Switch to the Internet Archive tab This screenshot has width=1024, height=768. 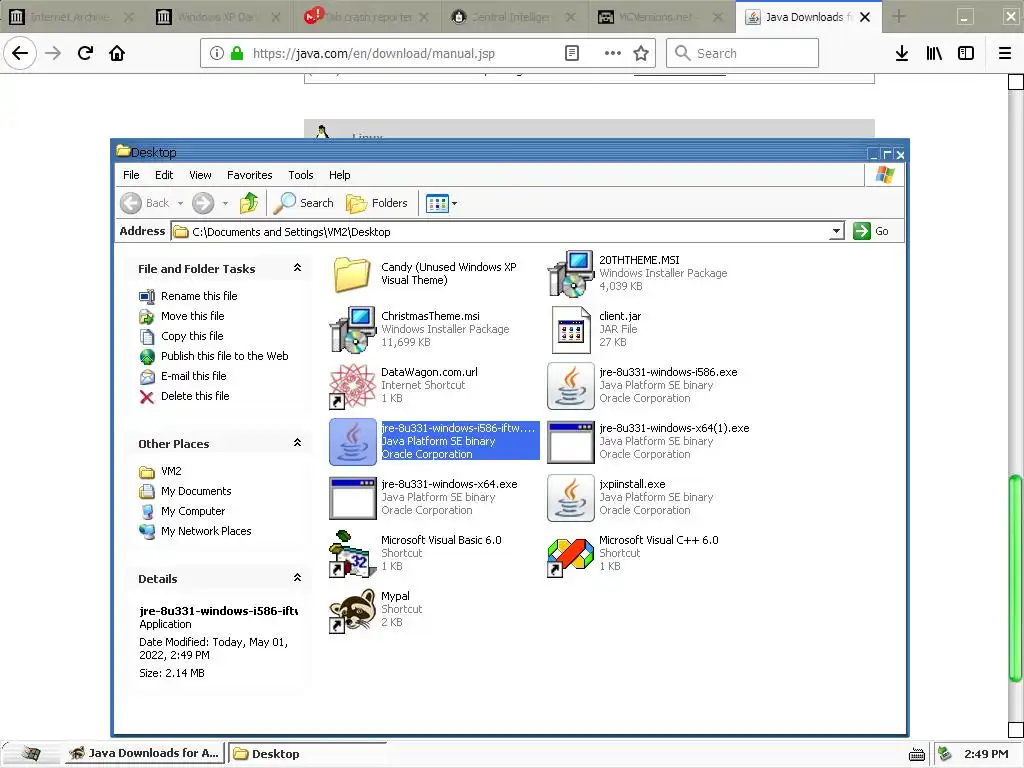pos(71,17)
